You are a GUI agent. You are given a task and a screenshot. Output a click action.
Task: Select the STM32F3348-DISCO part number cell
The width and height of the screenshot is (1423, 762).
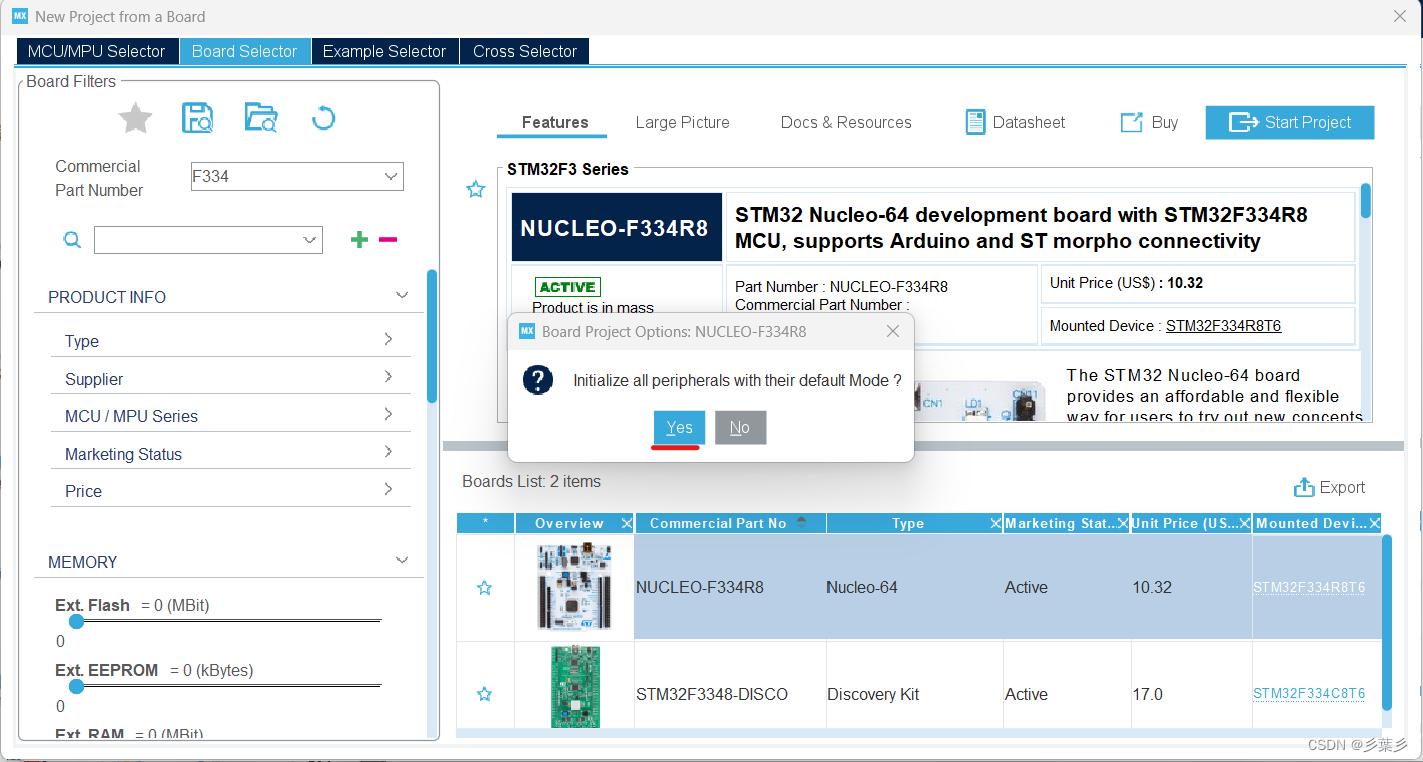tap(730, 694)
